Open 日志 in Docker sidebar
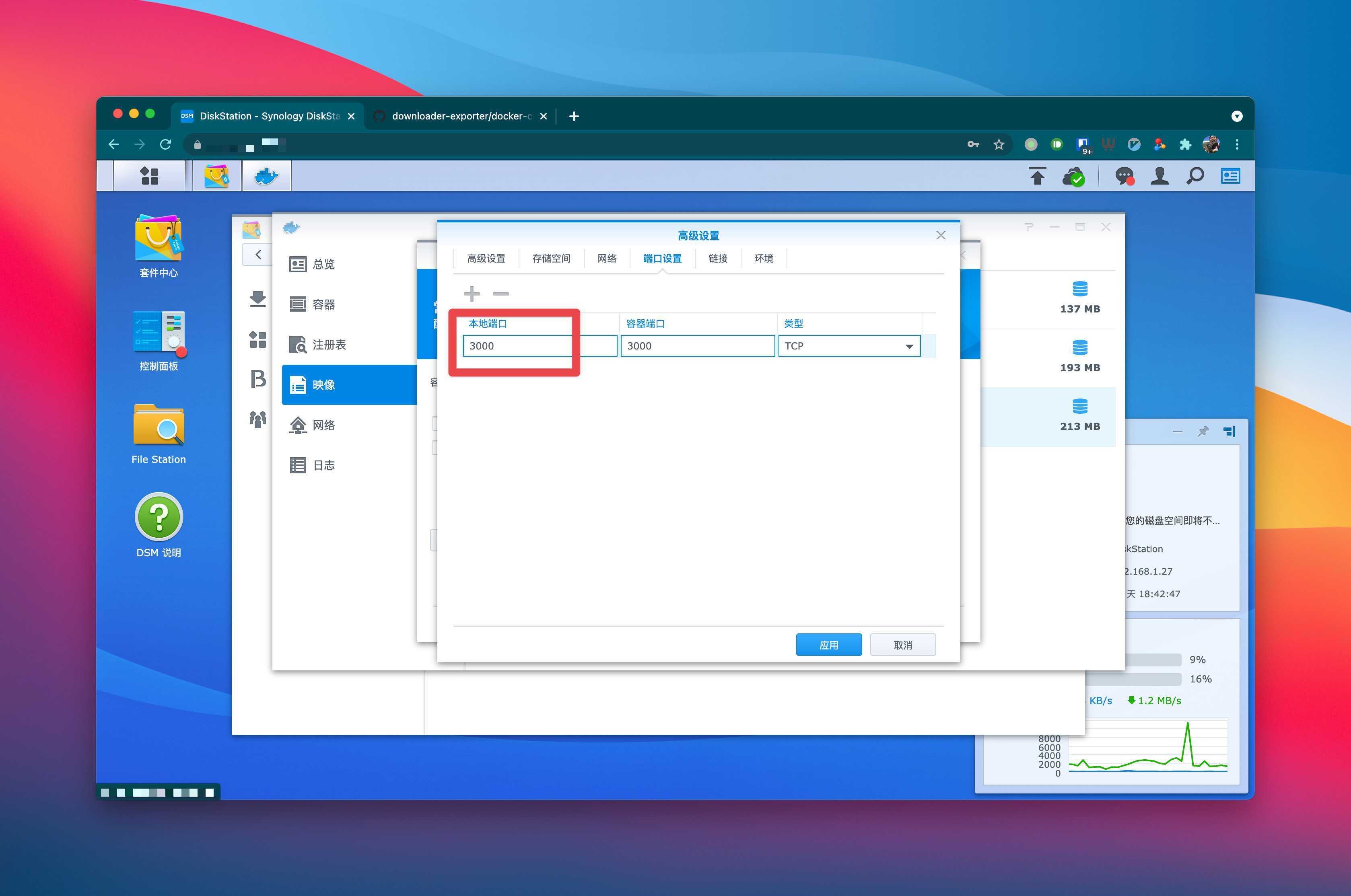This screenshot has width=1351, height=896. click(x=349, y=465)
